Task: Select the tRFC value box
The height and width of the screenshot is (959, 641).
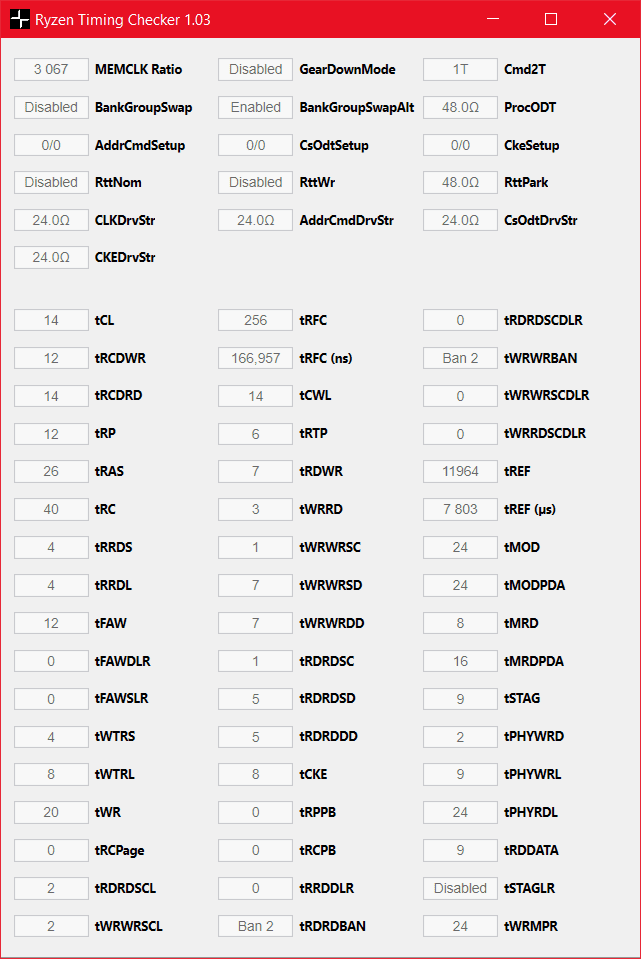Action: (256, 321)
